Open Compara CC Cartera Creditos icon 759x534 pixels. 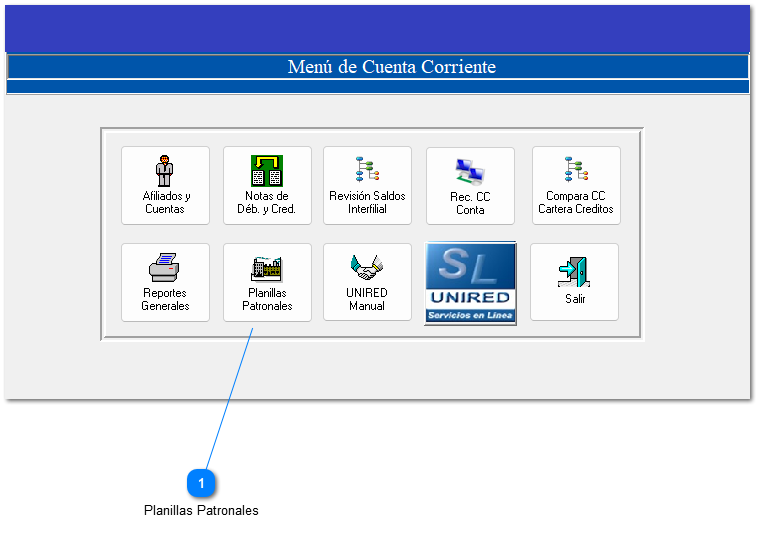click(x=576, y=171)
